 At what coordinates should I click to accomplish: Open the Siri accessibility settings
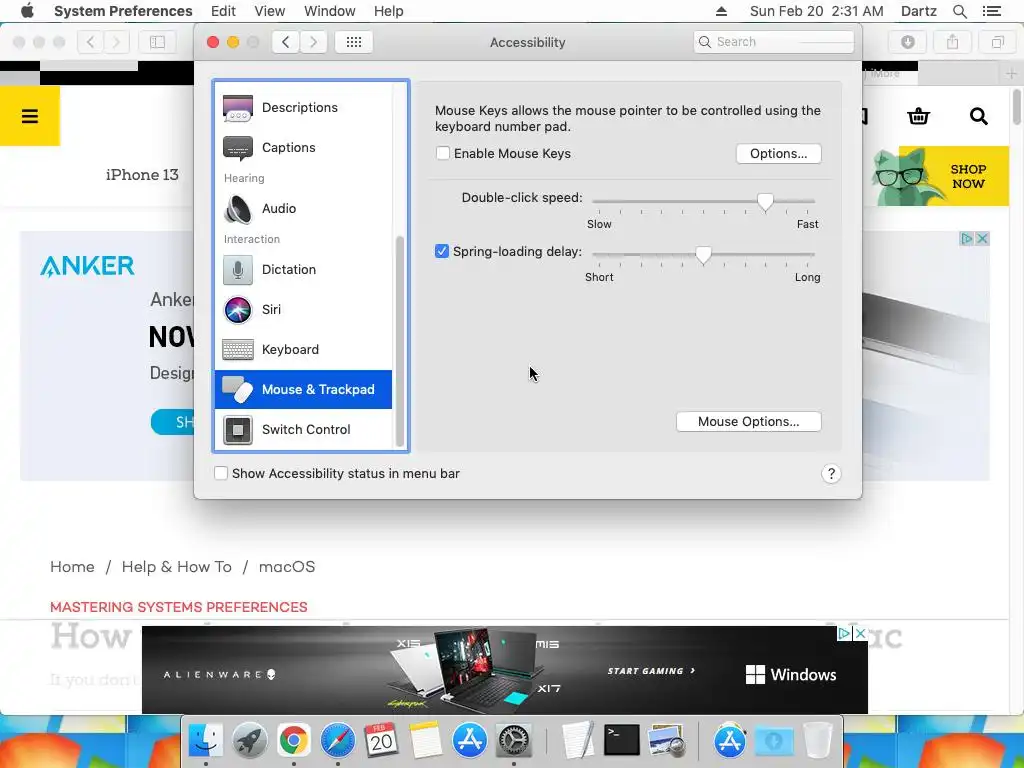303,310
